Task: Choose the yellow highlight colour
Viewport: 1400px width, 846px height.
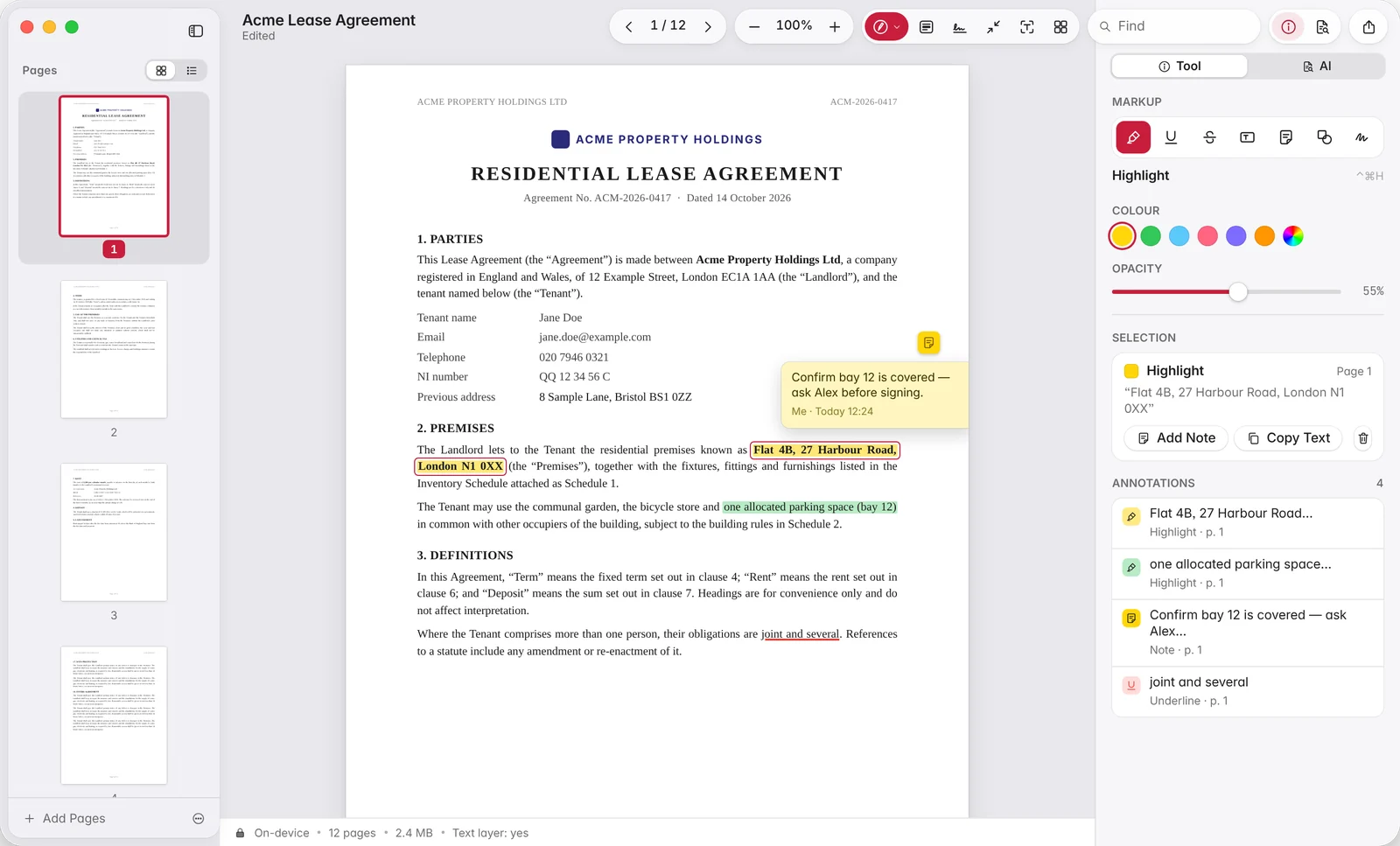Action: 1122,236
